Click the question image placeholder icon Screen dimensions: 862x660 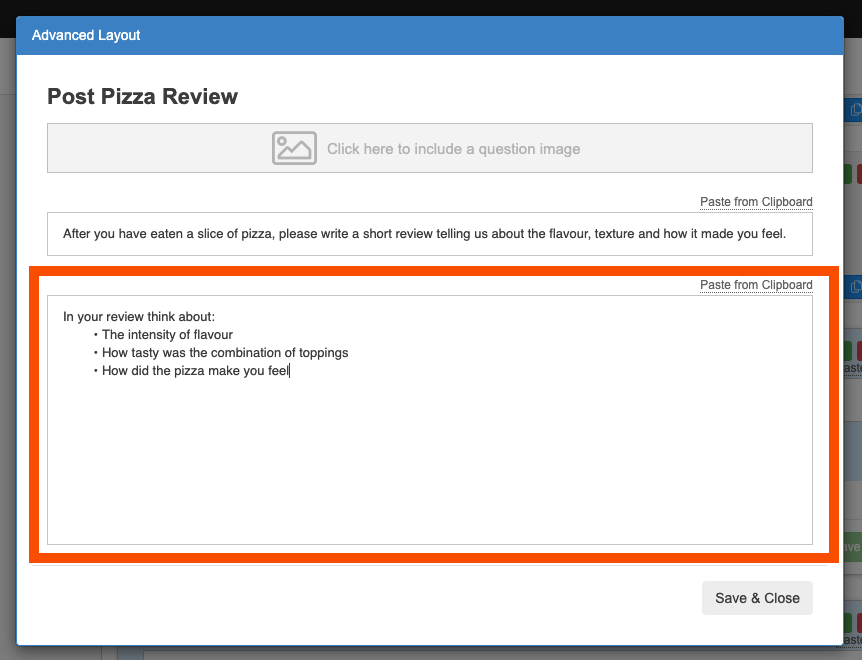pyautogui.click(x=294, y=148)
